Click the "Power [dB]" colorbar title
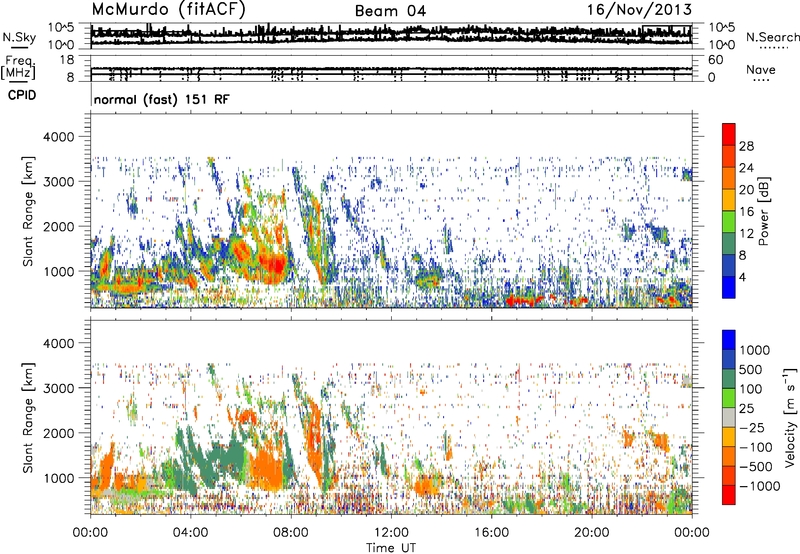The image size is (800, 554). click(x=763, y=211)
